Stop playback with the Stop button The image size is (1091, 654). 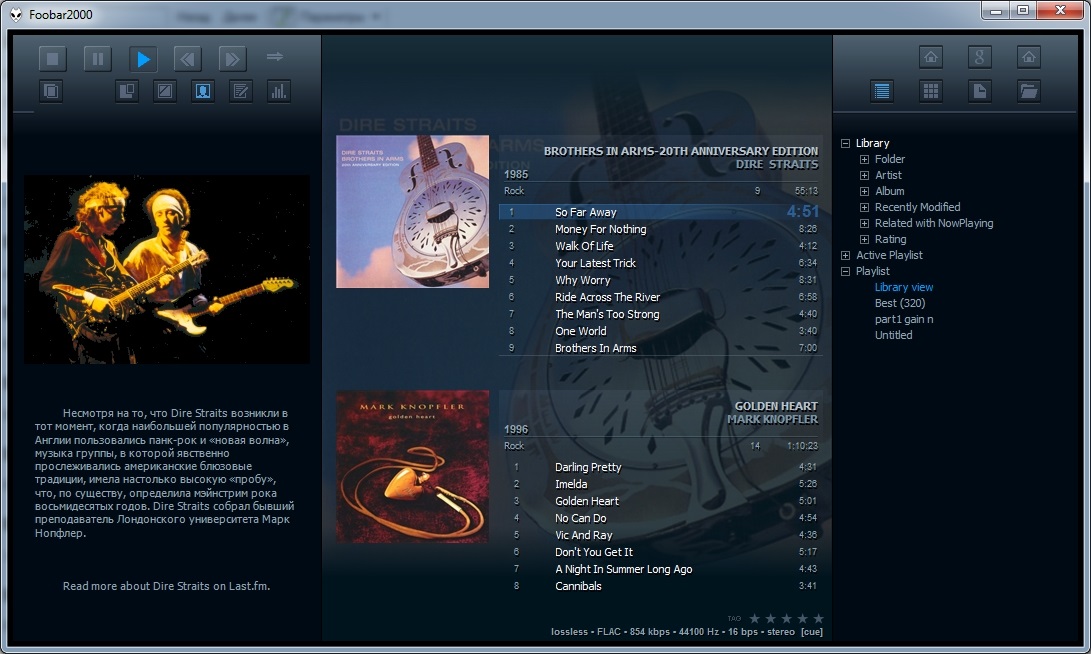52,59
